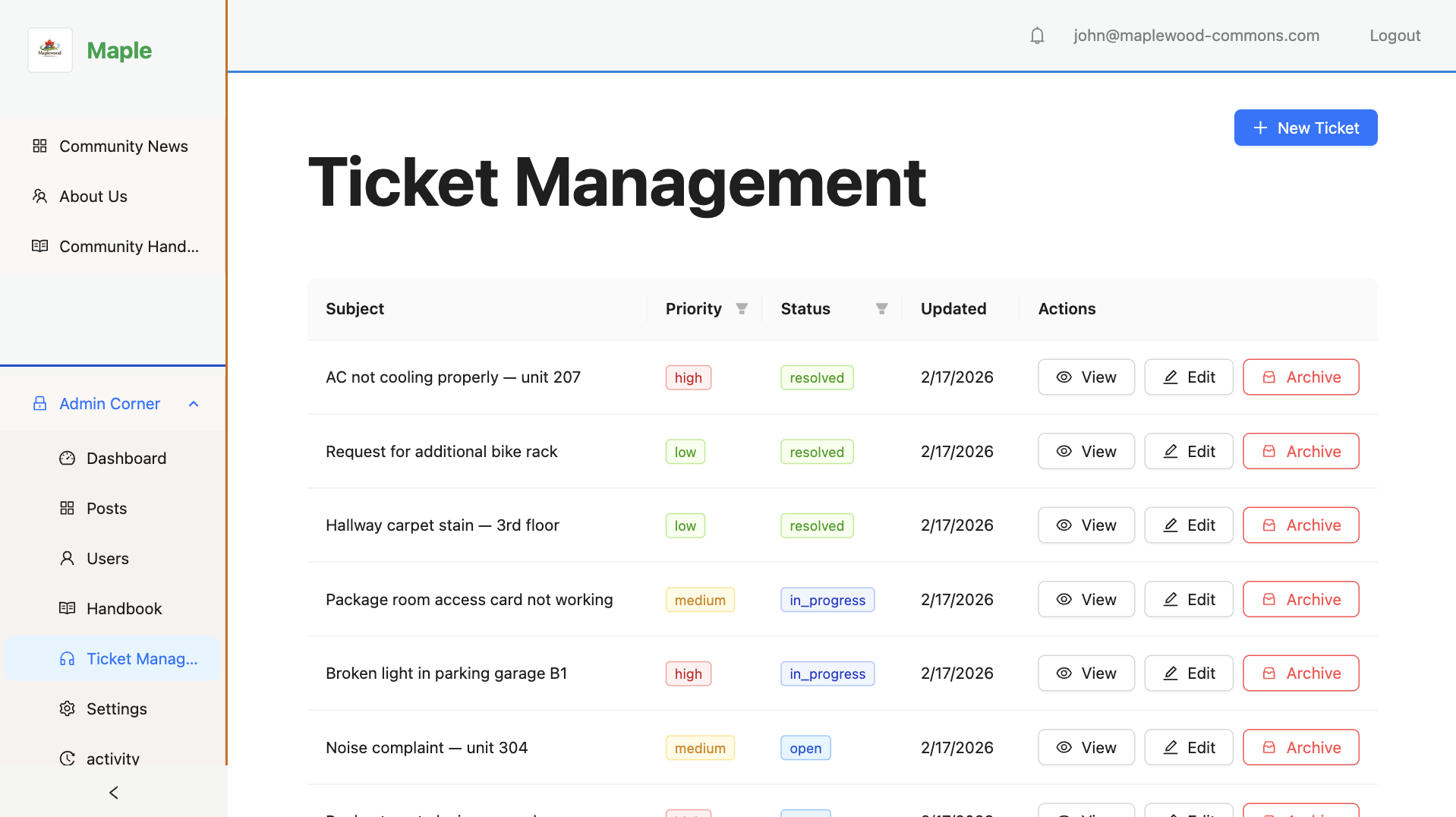Archive the Broken light parking garage ticket
1456x817 pixels.
[x=1300, y=673]
